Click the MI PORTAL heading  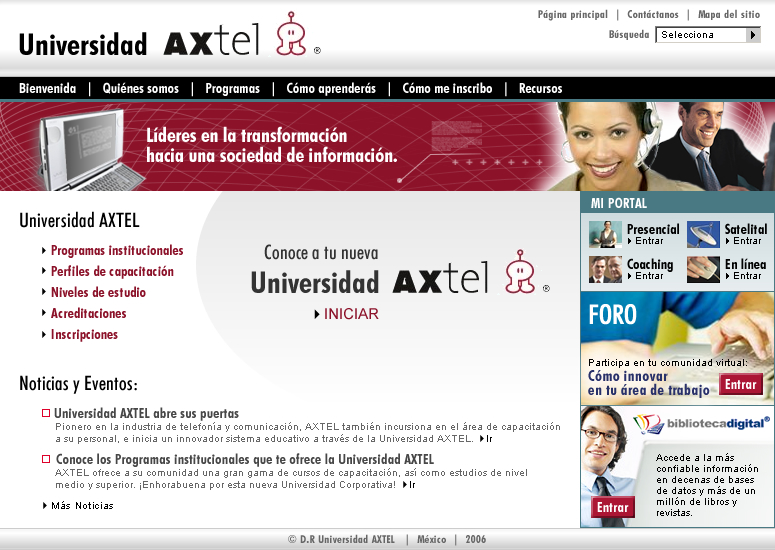tap(618, 203)
